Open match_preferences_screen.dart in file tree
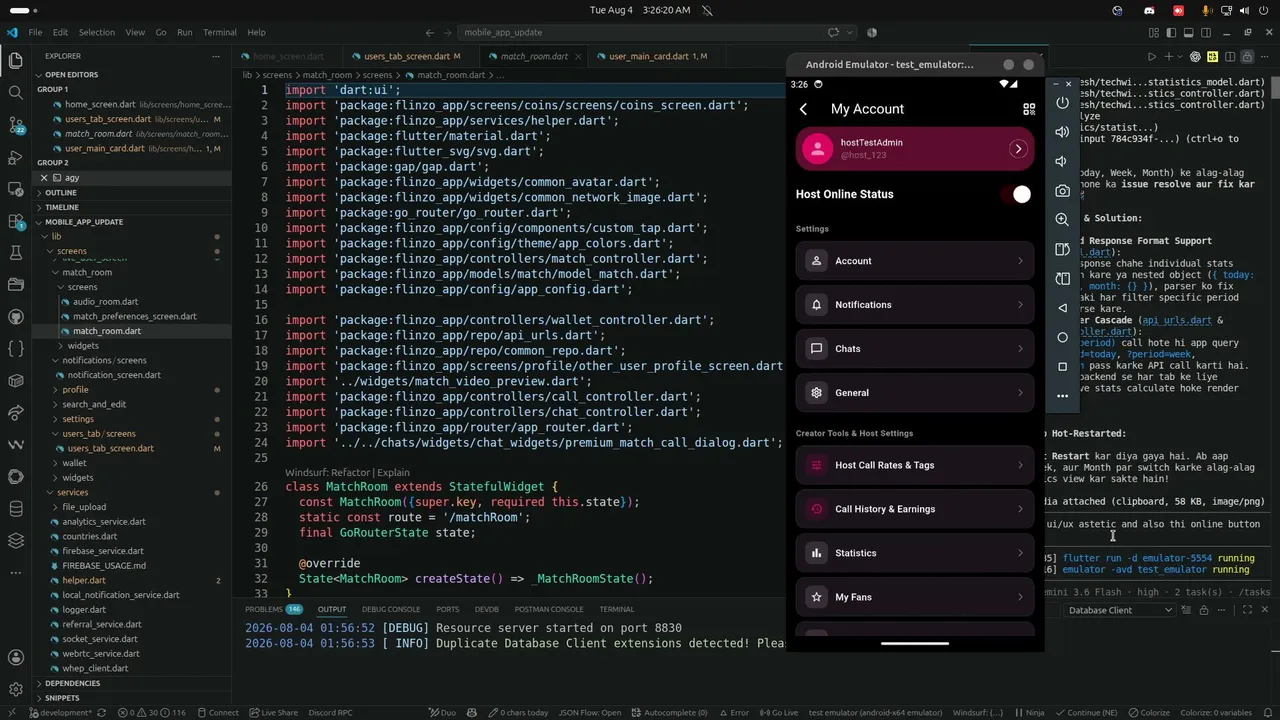 tap(134, 317)
